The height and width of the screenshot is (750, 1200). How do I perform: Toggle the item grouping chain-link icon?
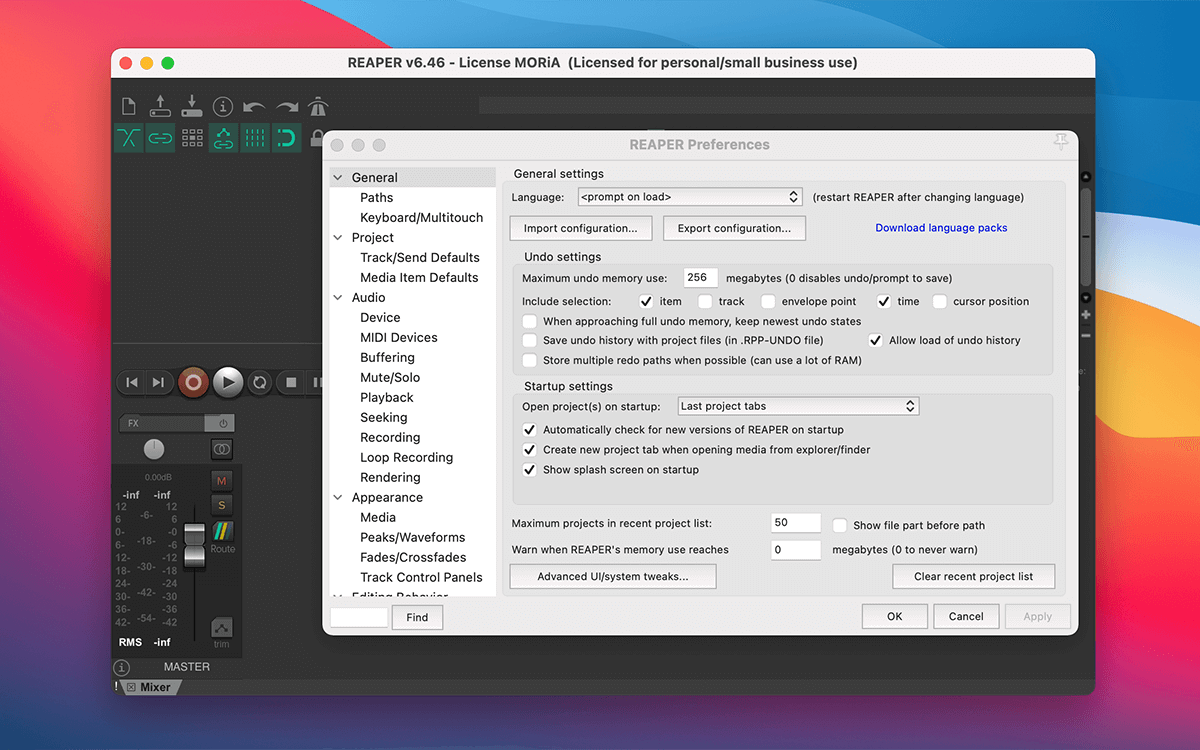[x=160, y=138]
